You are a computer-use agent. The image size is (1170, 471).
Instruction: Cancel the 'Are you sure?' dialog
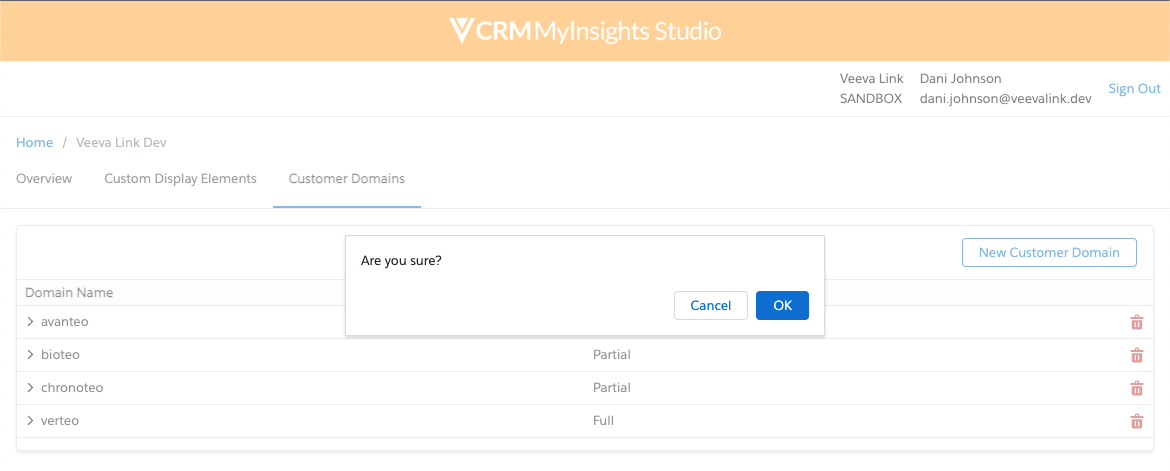[x=710, y=306]
